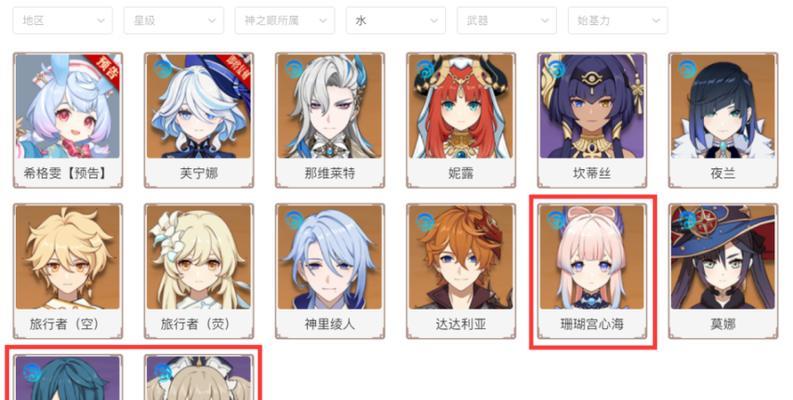The image size is (793, 400).
Task: Select the highlighted 珊瑚宫心海 character card
Action: [592, 271]
